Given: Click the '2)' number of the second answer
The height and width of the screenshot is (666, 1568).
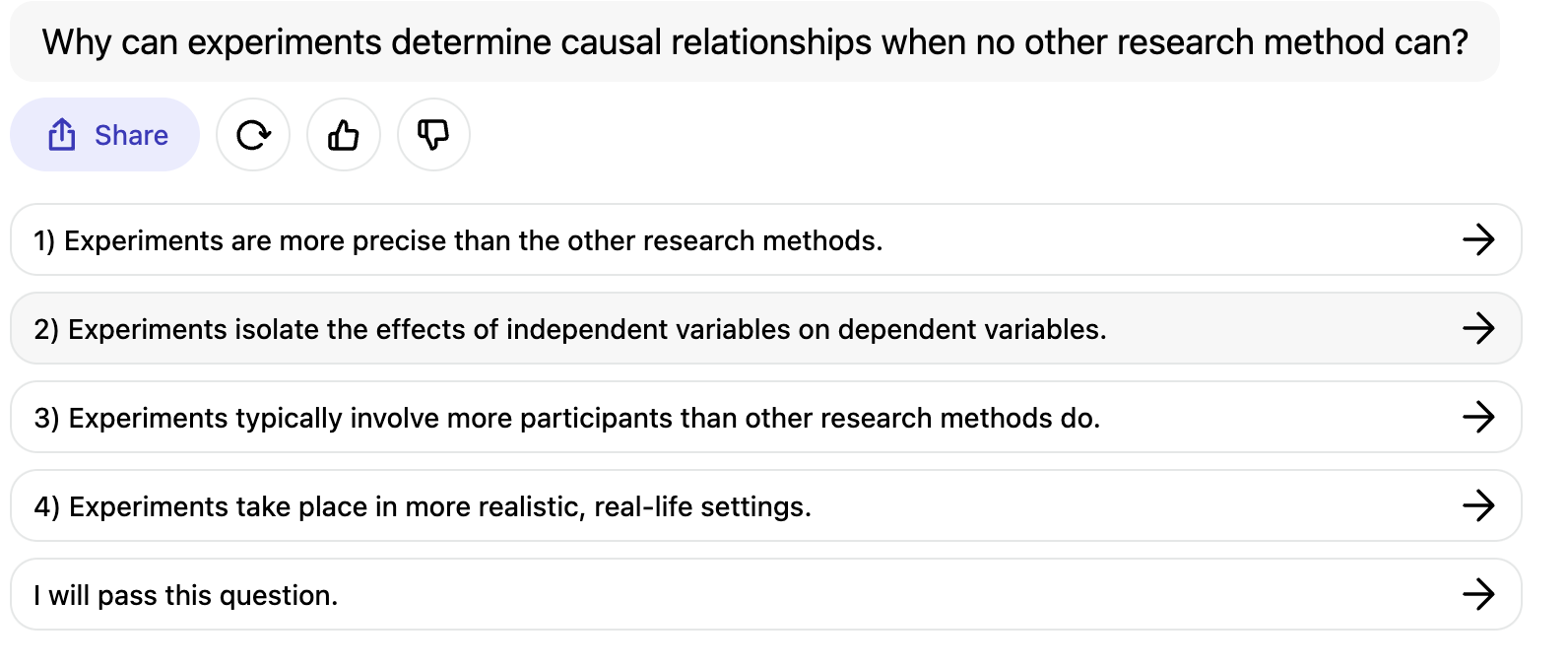Looking at the screenshot, I should coord(46,329).
